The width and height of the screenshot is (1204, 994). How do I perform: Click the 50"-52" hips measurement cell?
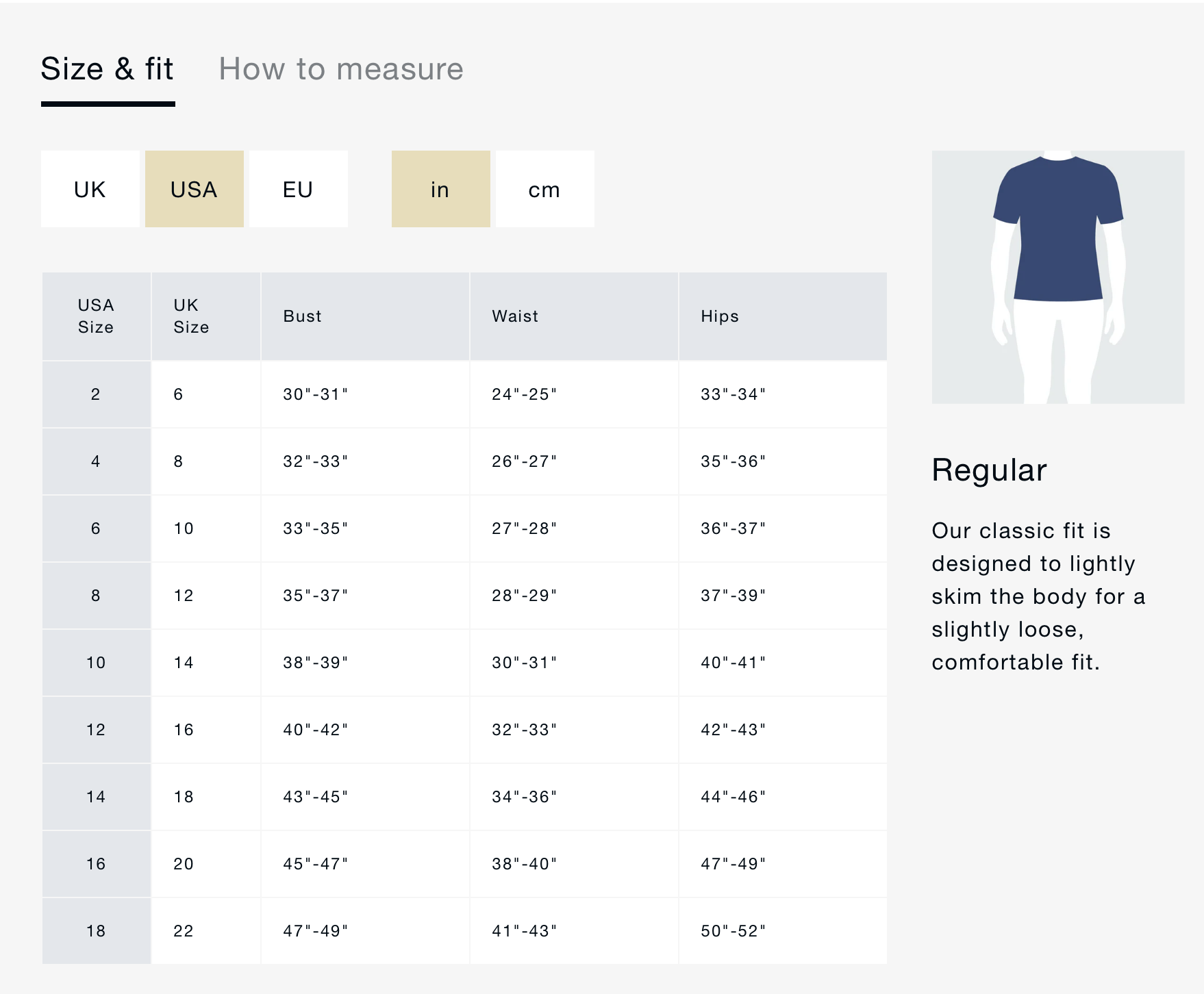(733, 931)
